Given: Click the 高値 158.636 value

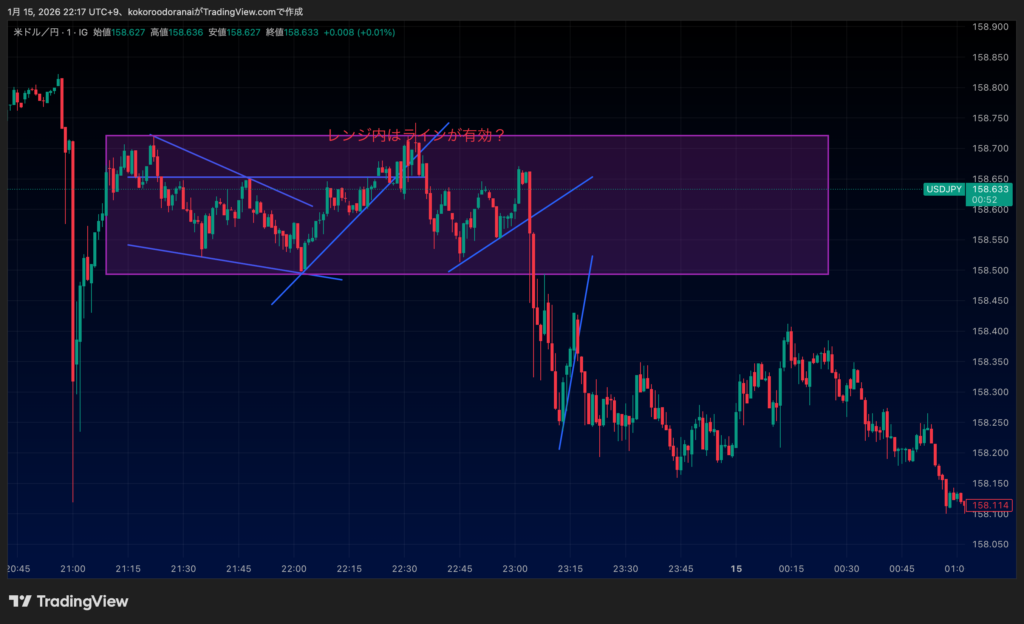Looking at the screenshot, I should (185, 32).
